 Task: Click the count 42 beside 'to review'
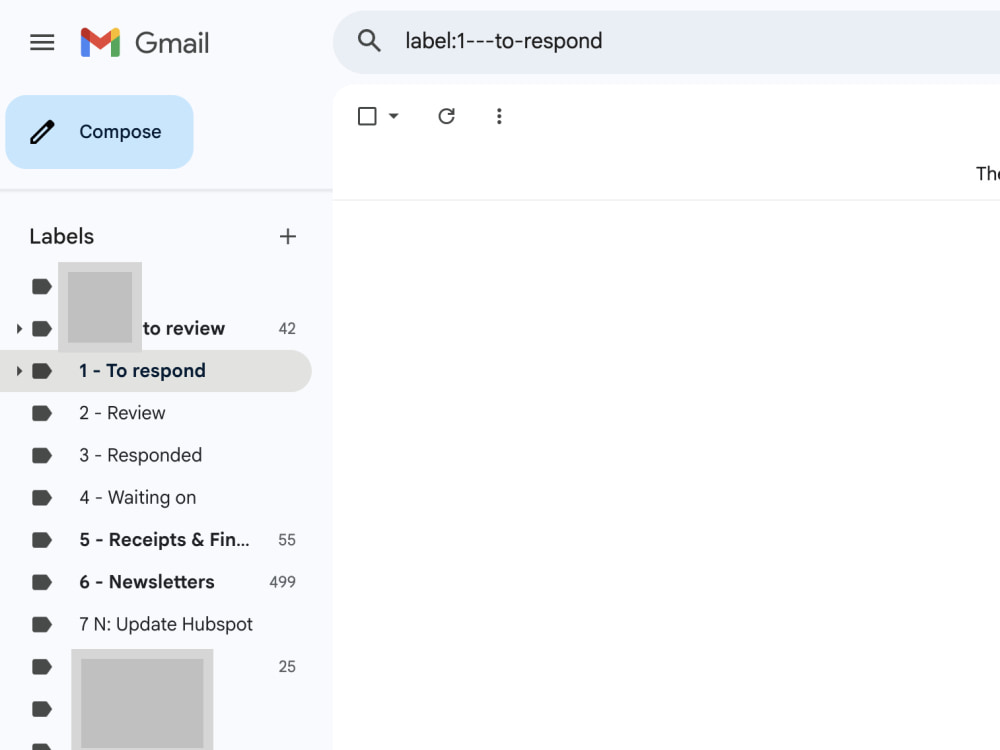(x=287, y=328)
